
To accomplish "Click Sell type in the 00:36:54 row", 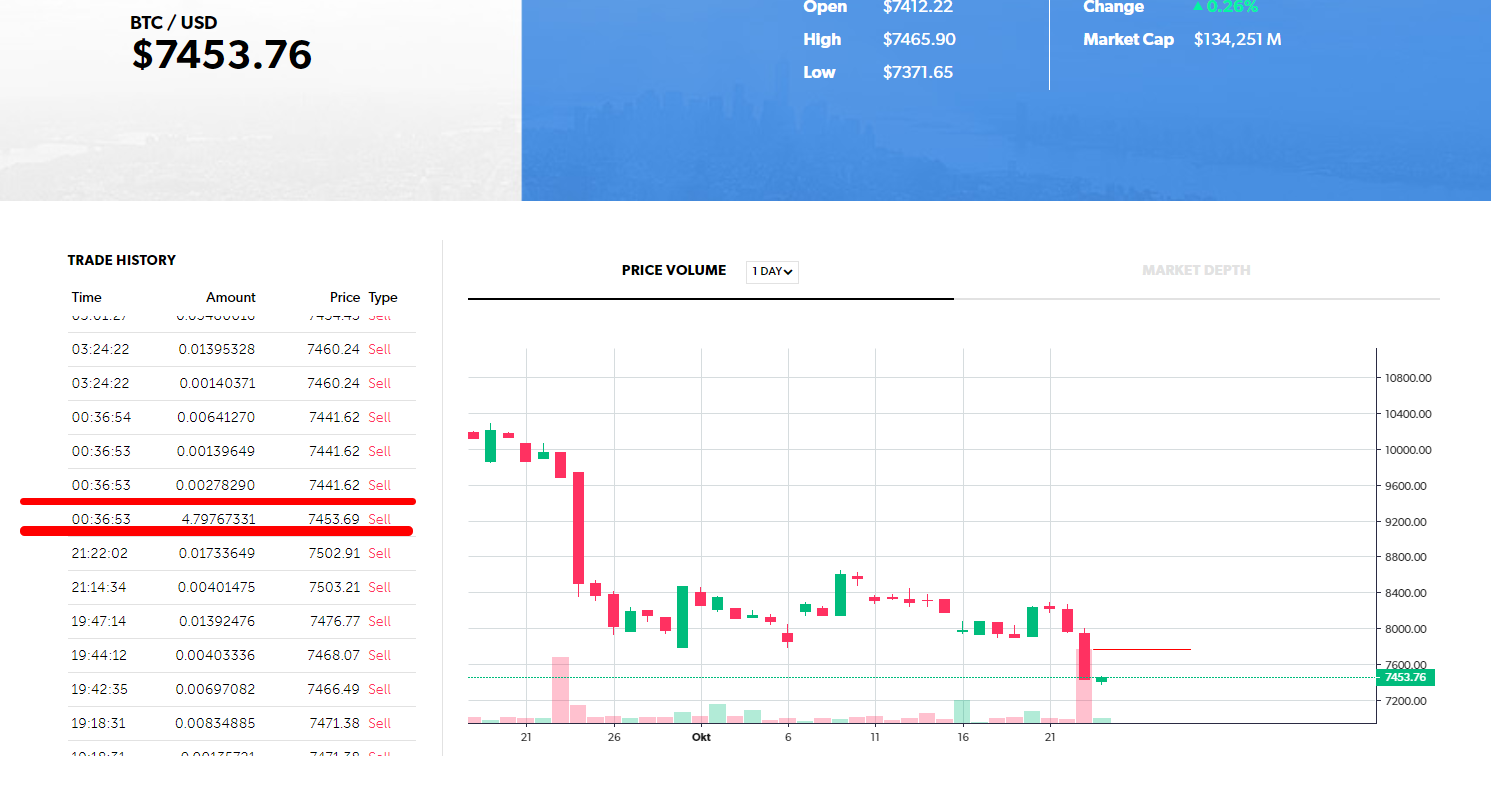I will pos(379,417).
